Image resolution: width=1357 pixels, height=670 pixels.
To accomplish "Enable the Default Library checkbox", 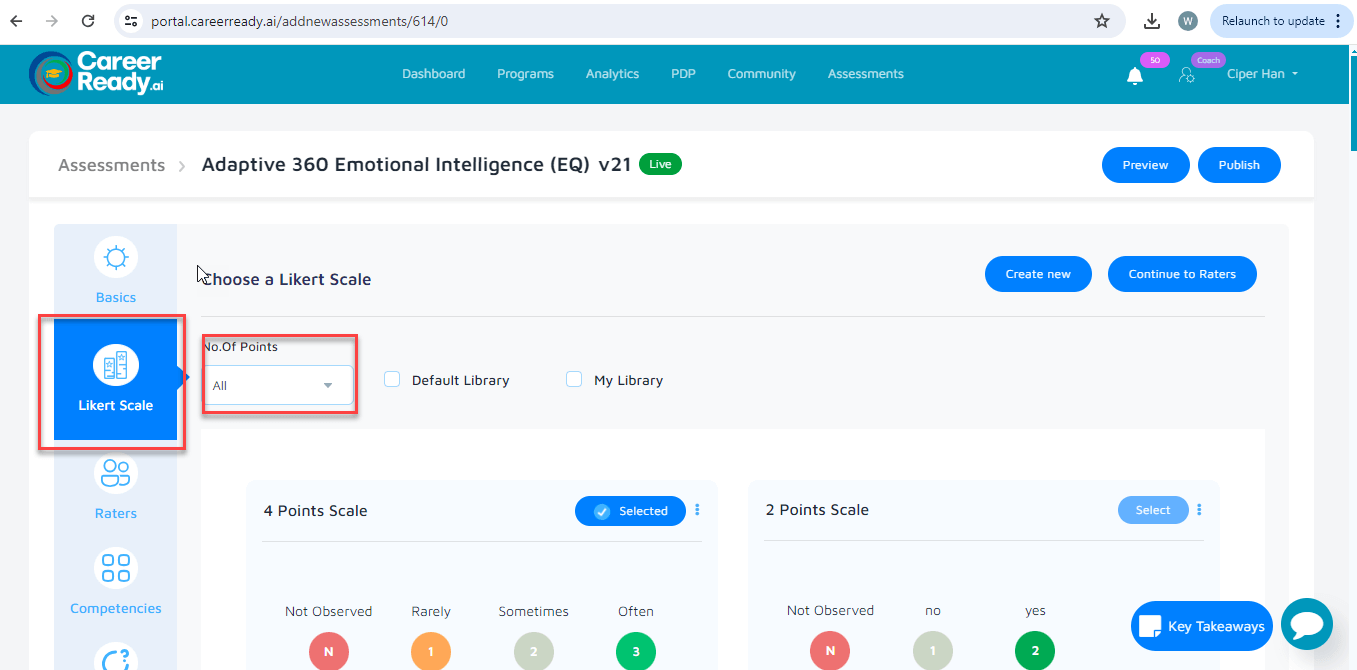I will 392,379.
